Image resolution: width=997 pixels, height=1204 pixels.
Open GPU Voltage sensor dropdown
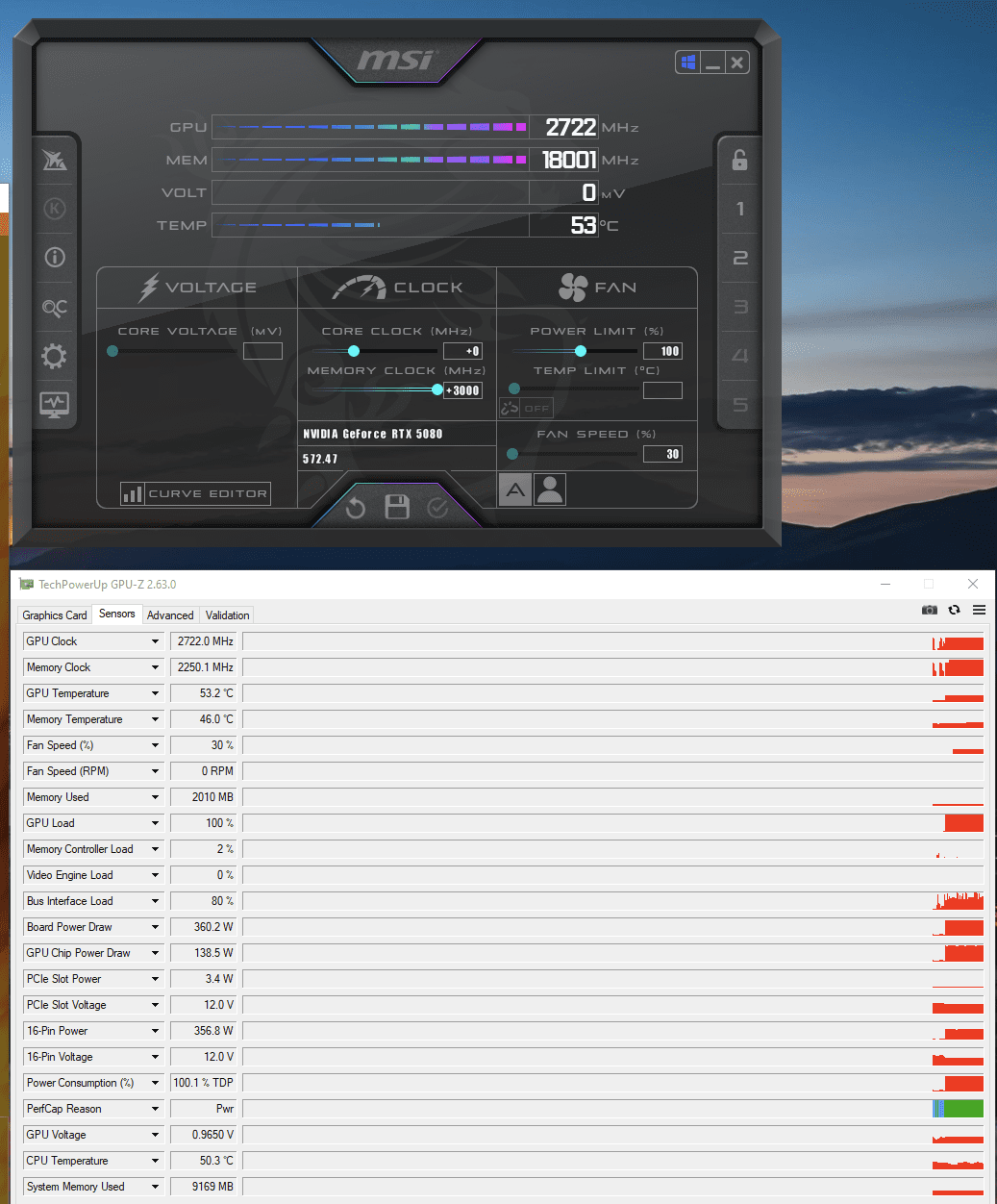point(155,1135)
